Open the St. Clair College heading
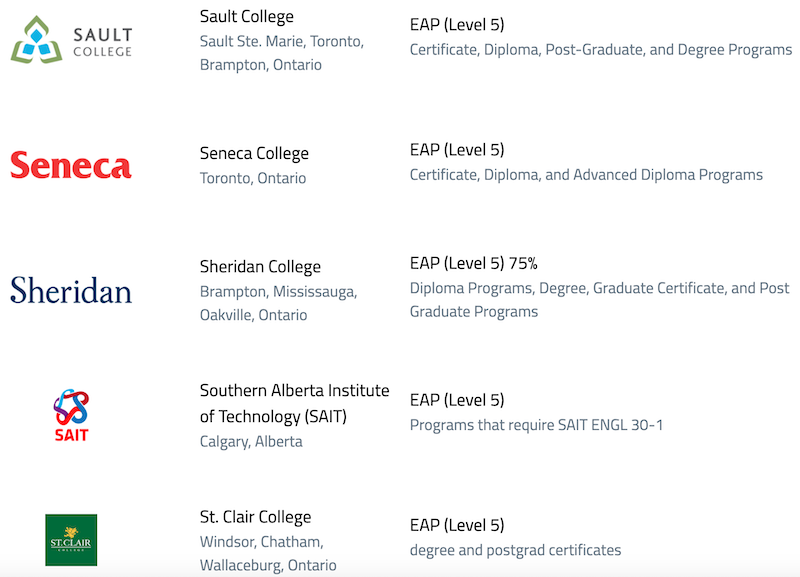Image resolution: width=800 pixels, height=577 pixels. [255, 517]
